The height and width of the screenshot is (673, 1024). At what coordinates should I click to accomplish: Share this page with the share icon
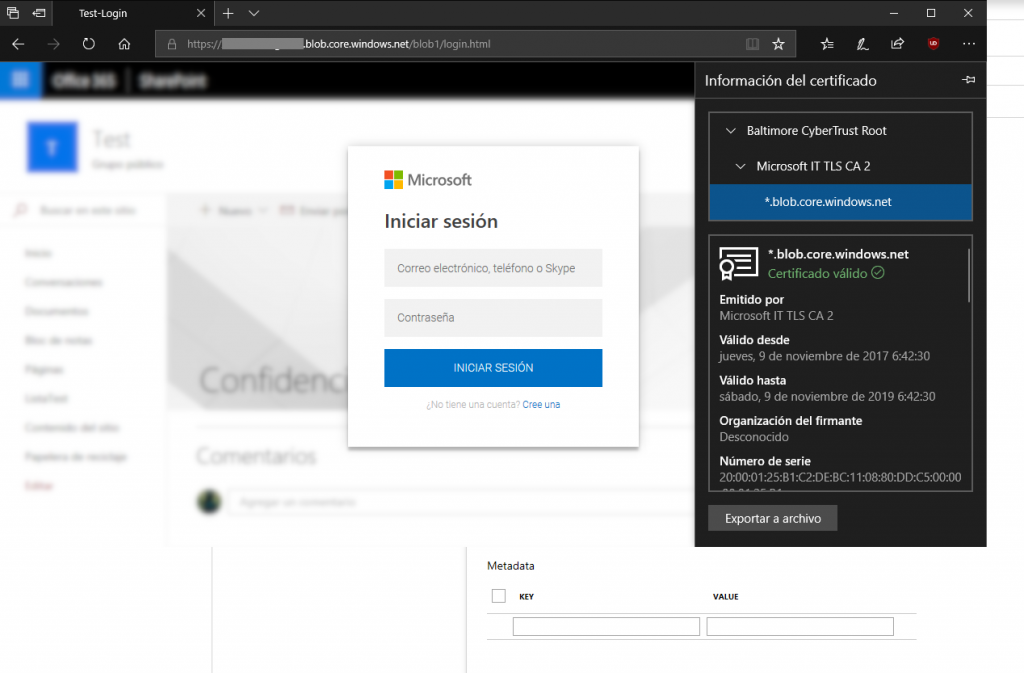897,44
